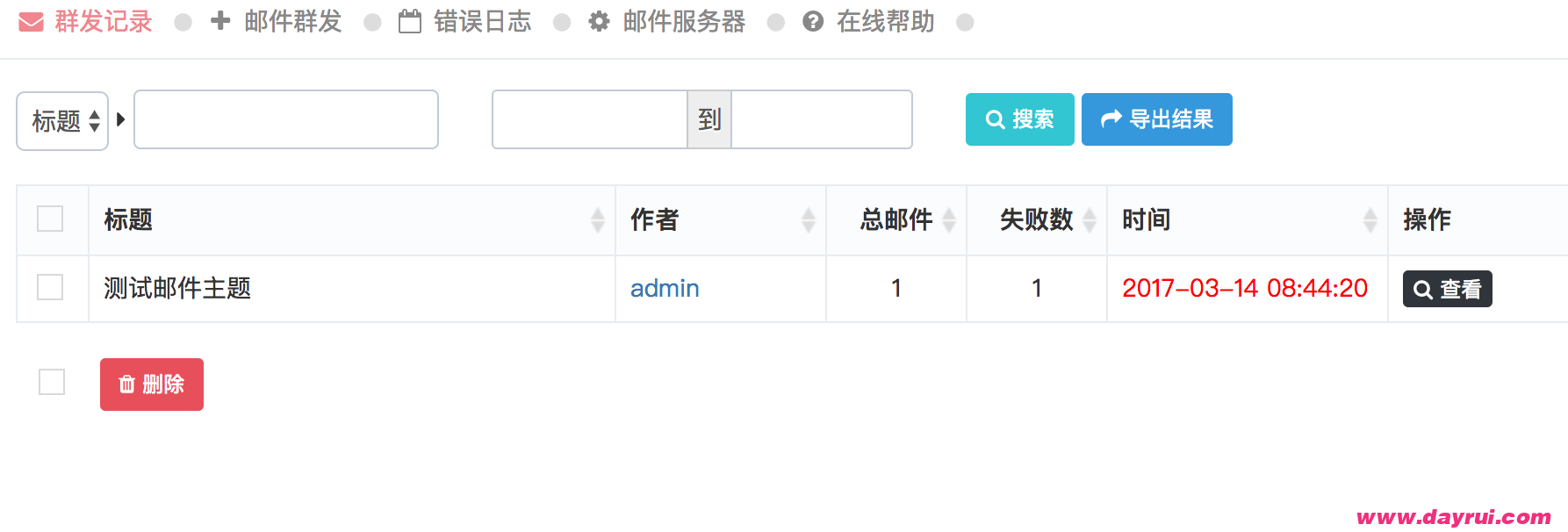Switch to the 邮件服务器 tab
This screenshot has height=532, width=1568.
tap(667, 21)
